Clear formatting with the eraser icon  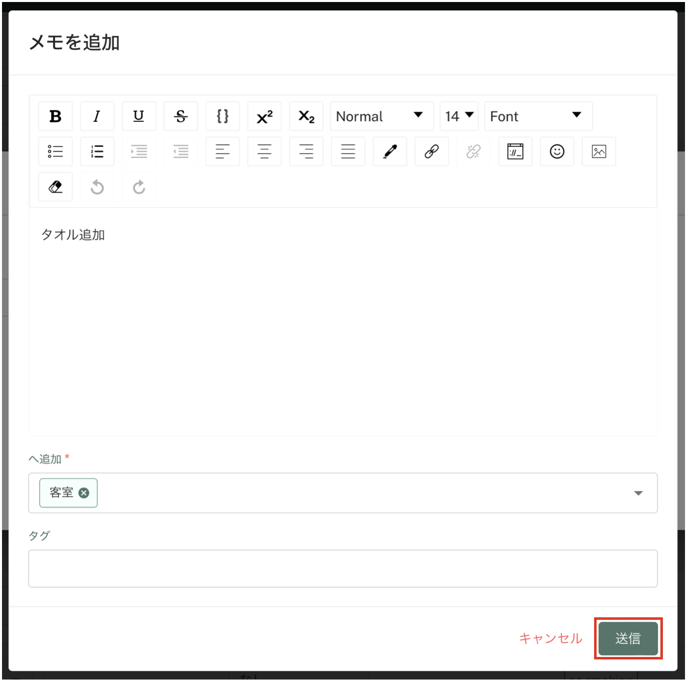tap(55, 187)
